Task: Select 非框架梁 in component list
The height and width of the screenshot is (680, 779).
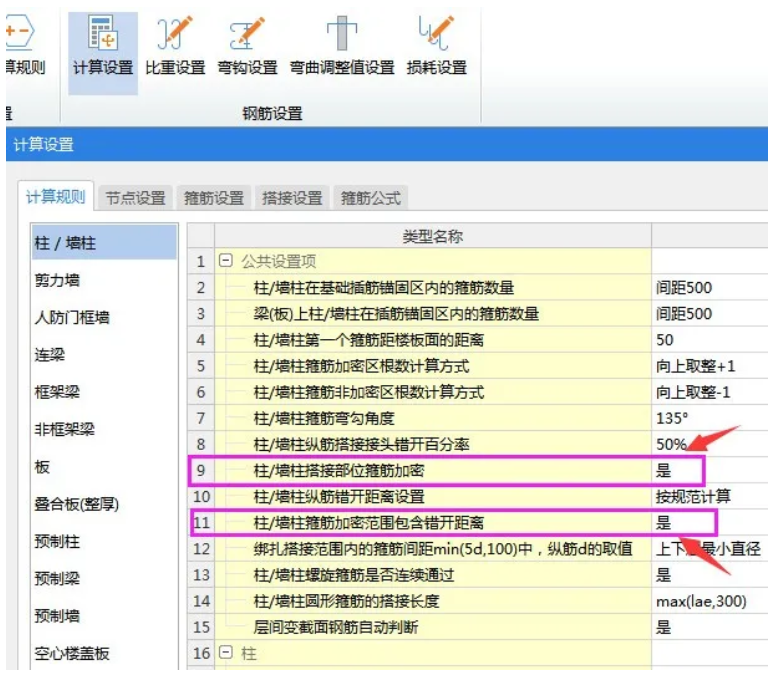Action: (104, 429)
